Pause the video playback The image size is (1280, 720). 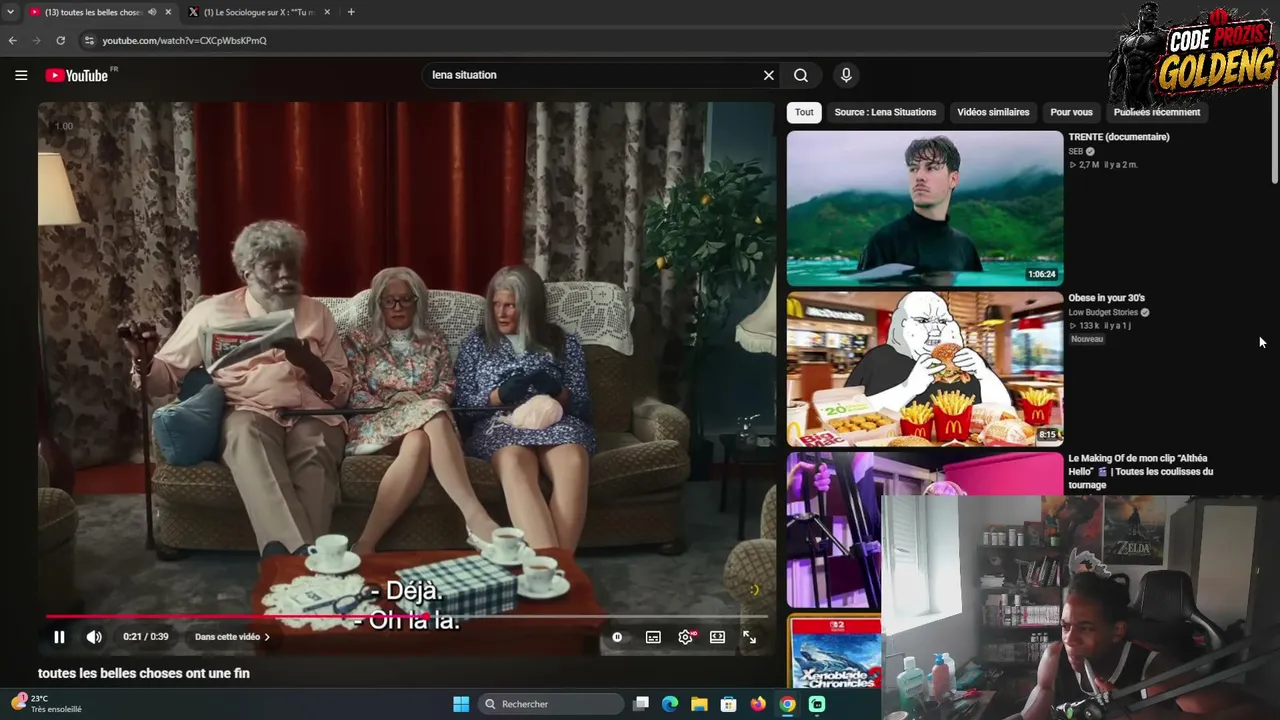(x=59, y=637)
